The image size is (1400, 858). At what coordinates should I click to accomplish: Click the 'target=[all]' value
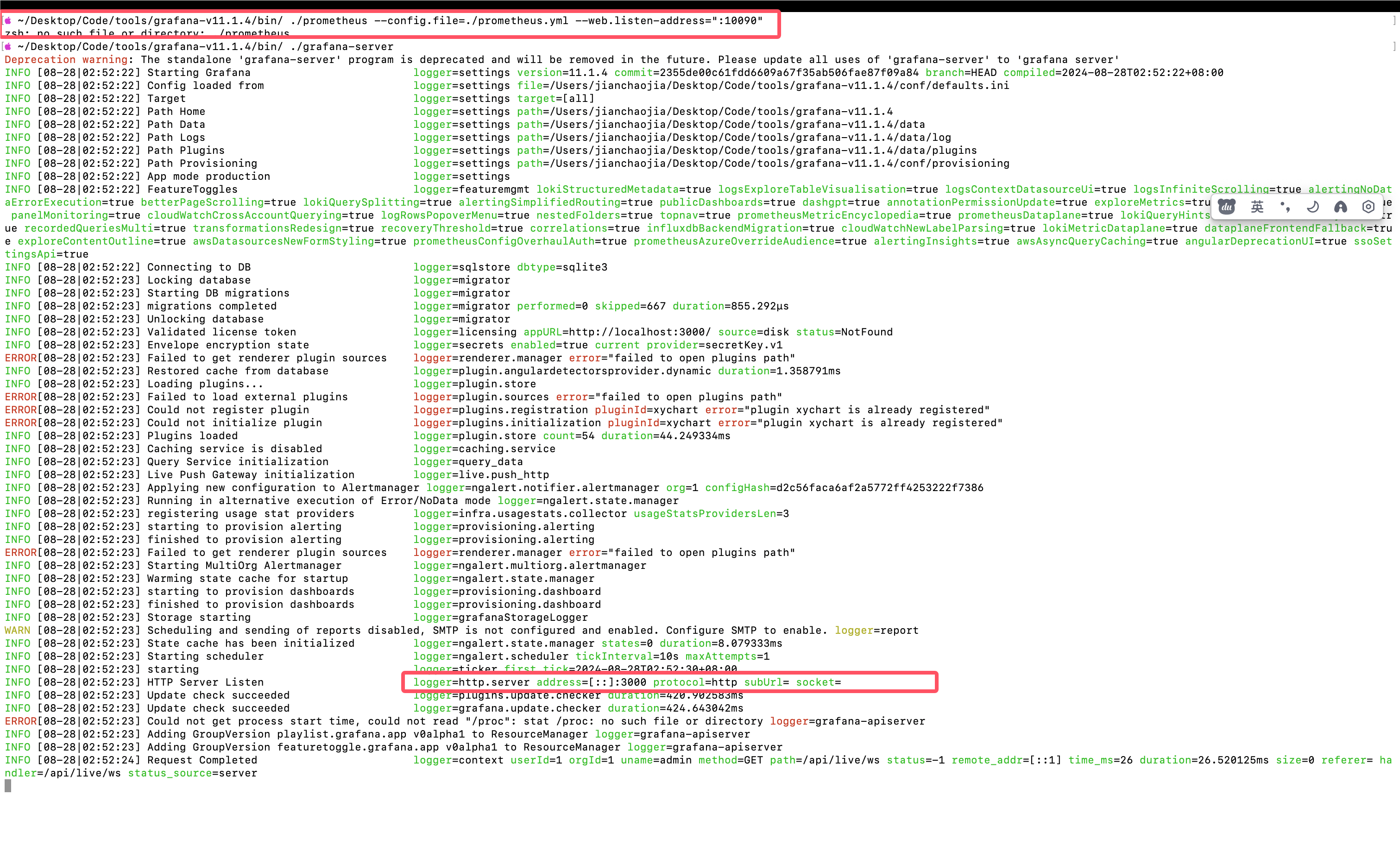pos(555,99)
